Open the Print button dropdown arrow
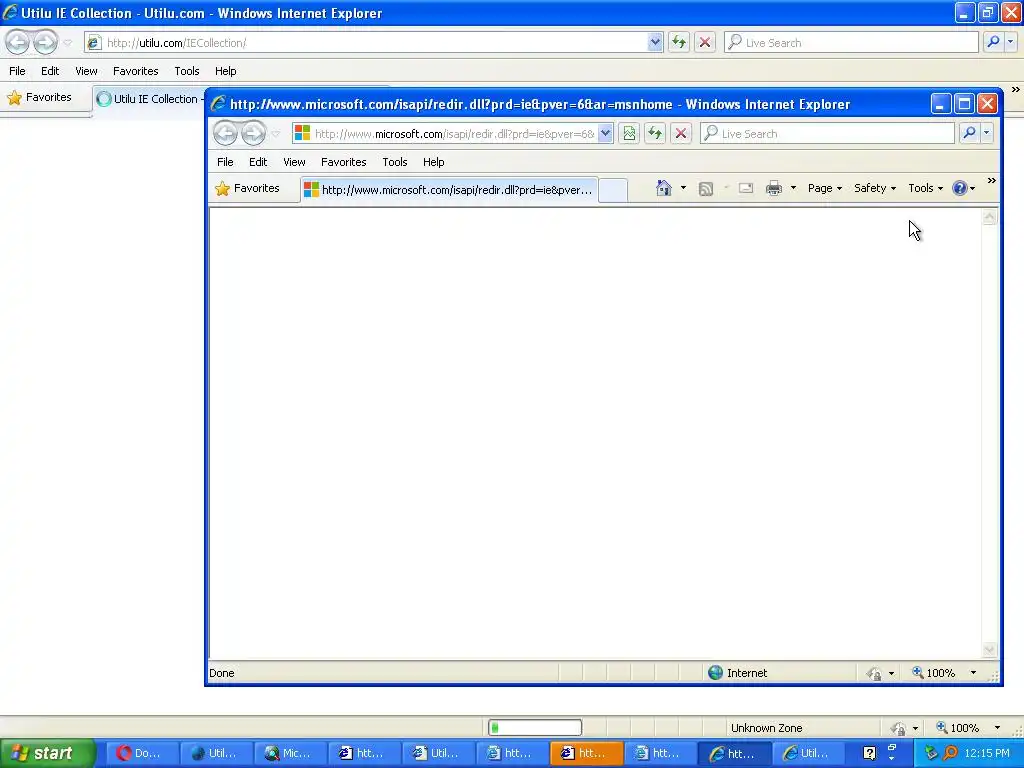This screenshot has height=768, width=1024. coord(793,188)
